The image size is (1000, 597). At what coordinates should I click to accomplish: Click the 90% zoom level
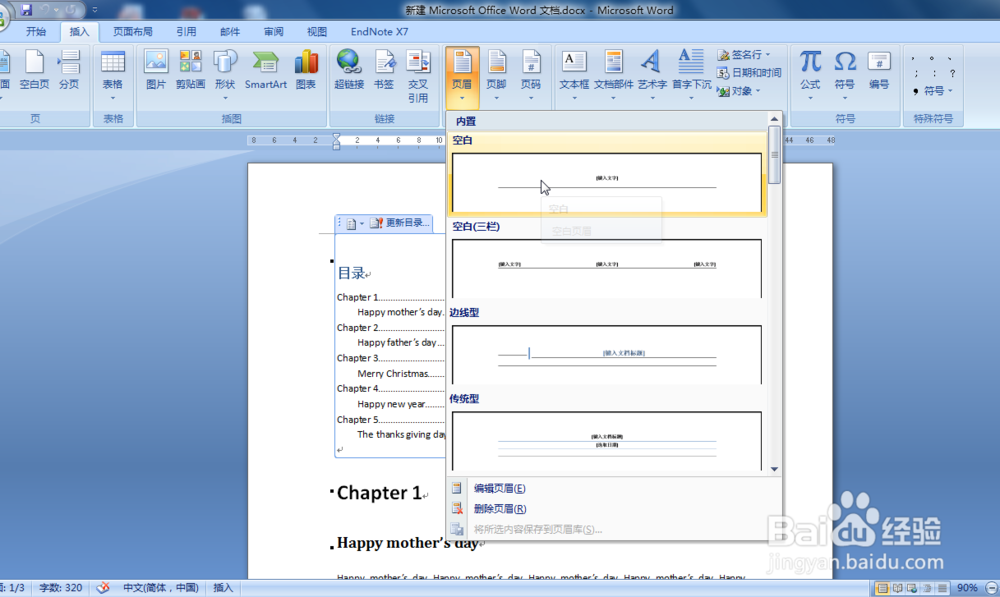pos(967,587)
